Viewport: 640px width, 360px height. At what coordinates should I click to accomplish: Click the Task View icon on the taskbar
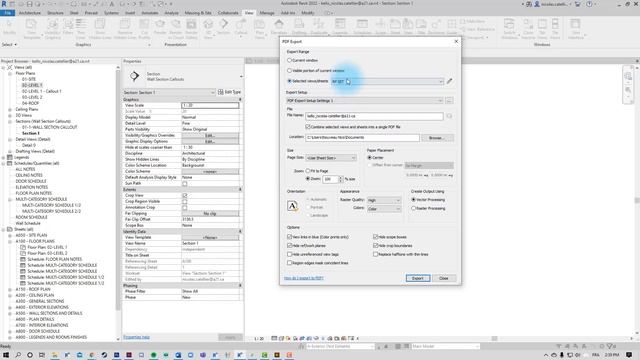tap(42, 355)
